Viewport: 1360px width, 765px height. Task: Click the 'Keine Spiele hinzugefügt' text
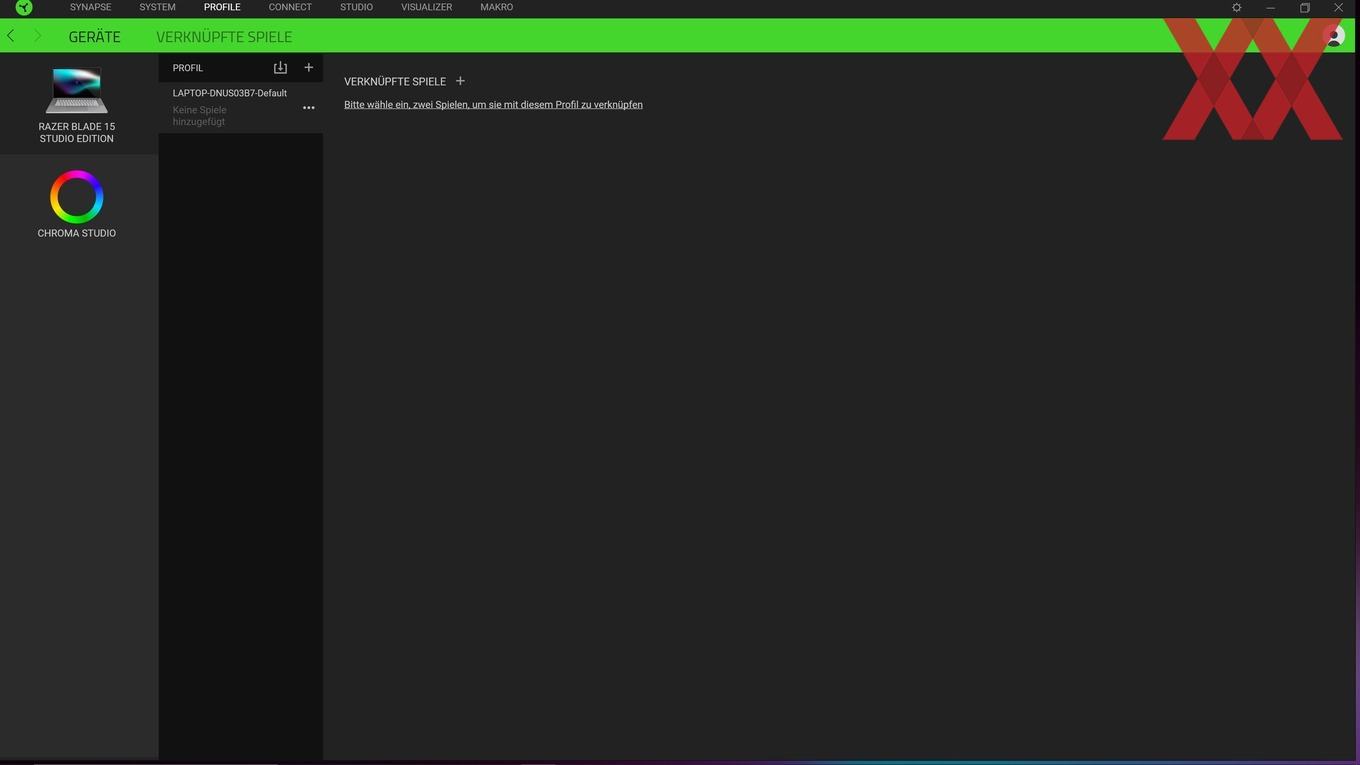pyautogui.click(x=200, y=116)
